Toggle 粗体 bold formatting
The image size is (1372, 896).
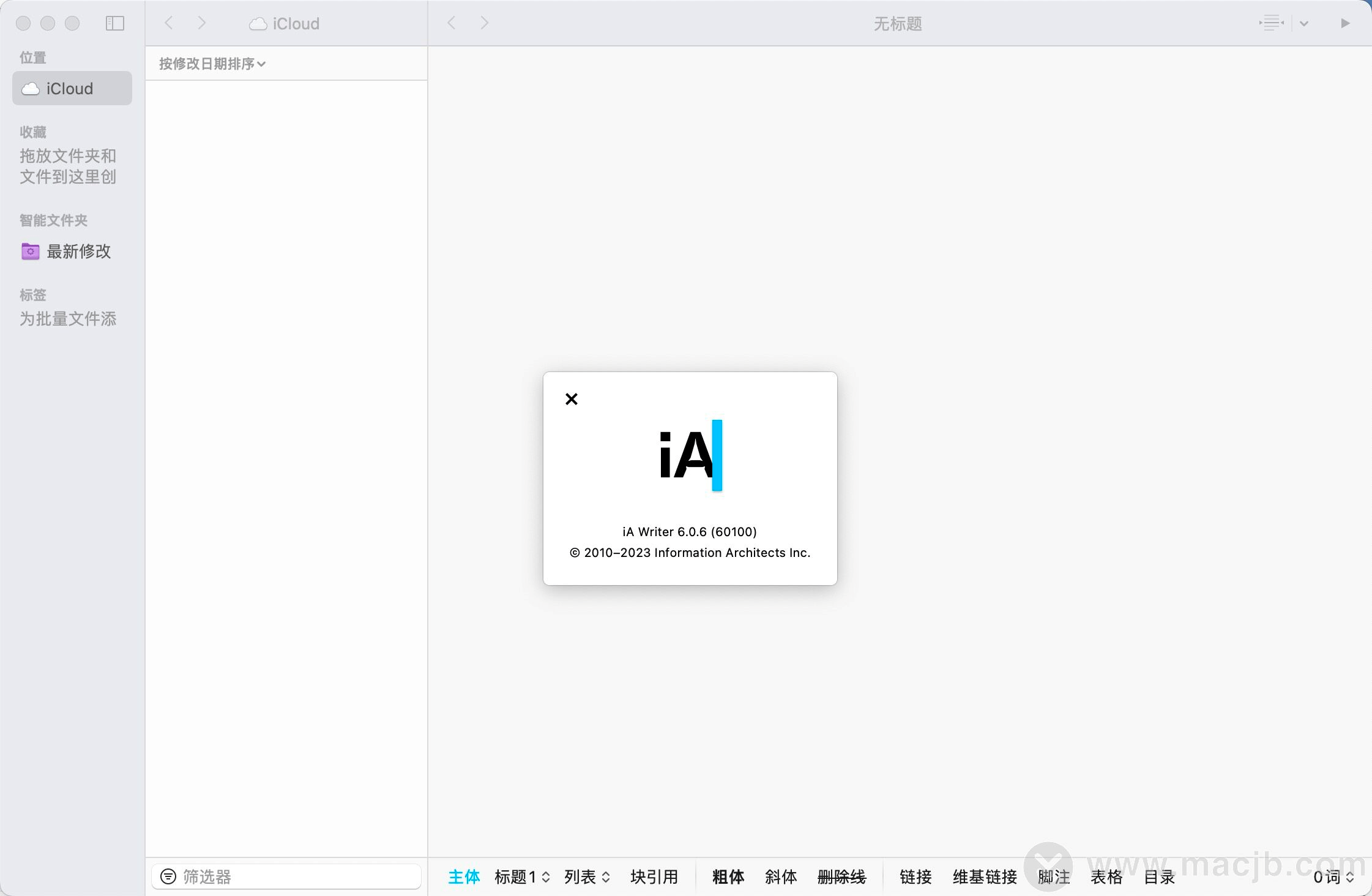(728, 877)
